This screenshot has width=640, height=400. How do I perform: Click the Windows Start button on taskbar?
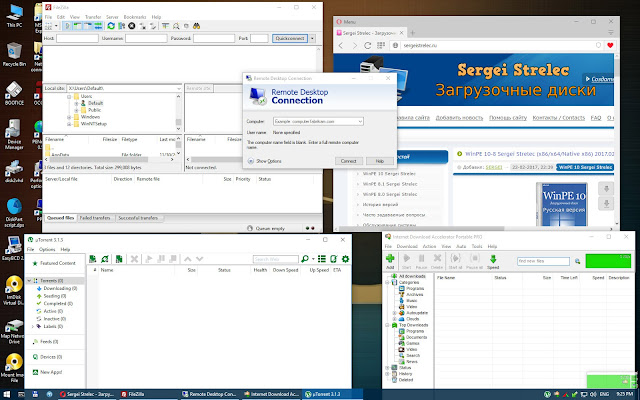7,395
